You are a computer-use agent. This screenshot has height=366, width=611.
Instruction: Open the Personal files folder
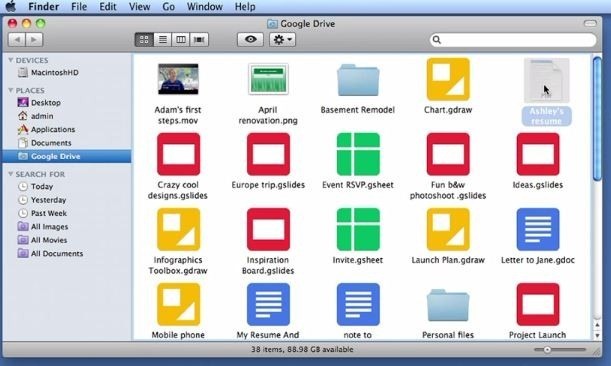tap(448, 305)
